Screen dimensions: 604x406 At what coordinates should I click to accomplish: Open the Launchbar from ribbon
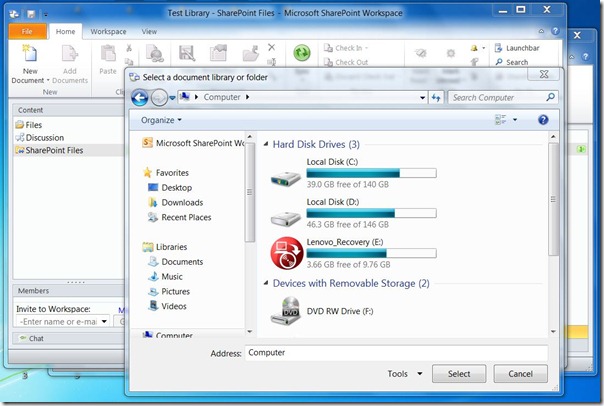[517, 48]
